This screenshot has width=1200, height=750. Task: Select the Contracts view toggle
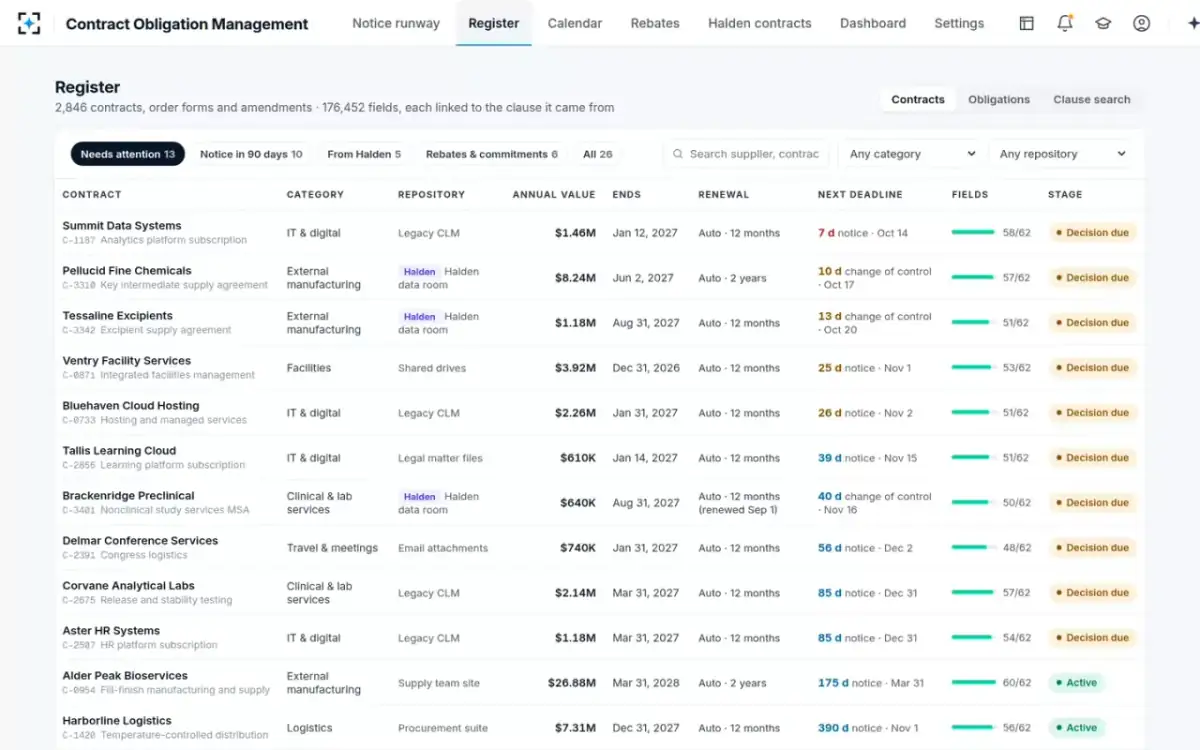tap(918, 99)
